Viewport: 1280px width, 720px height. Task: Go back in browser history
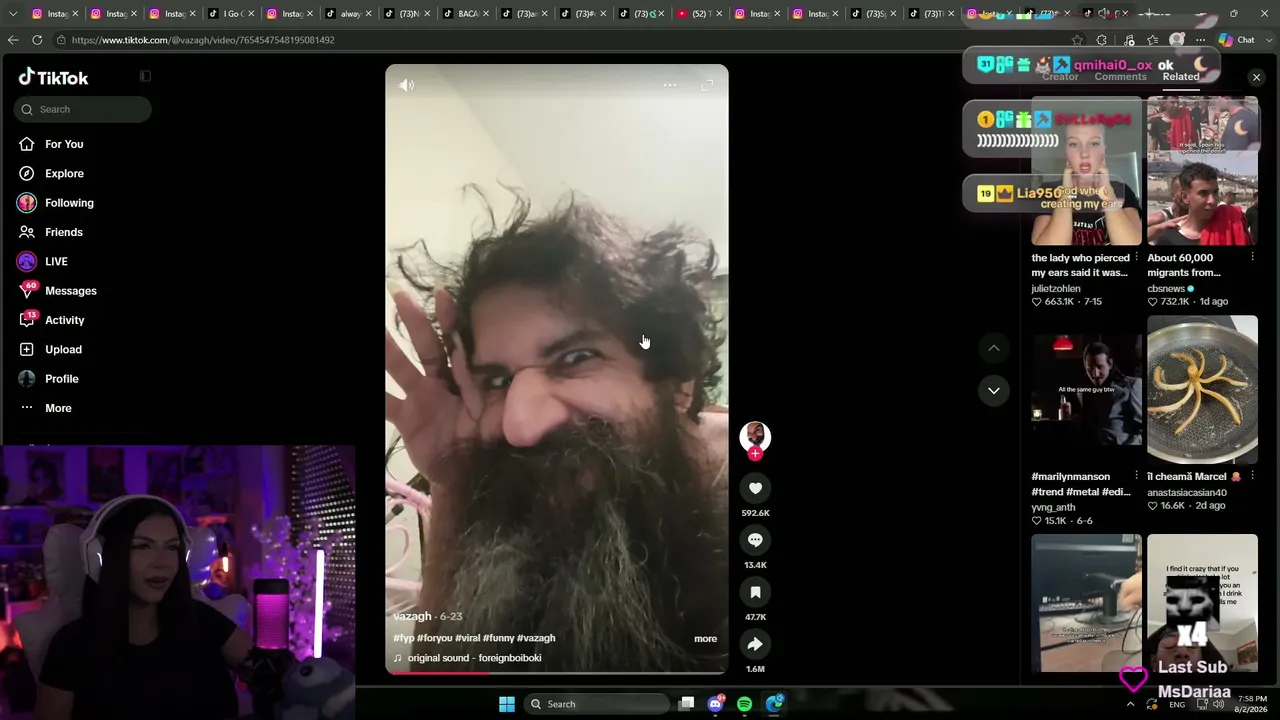click(12, 40)
